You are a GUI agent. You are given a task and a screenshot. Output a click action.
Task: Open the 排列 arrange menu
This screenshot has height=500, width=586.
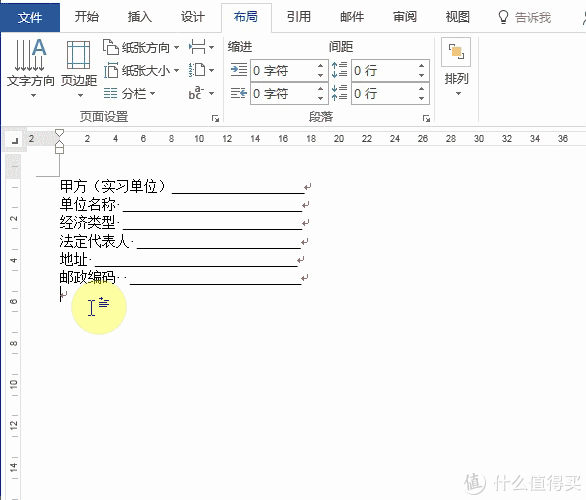coord(456,67)
